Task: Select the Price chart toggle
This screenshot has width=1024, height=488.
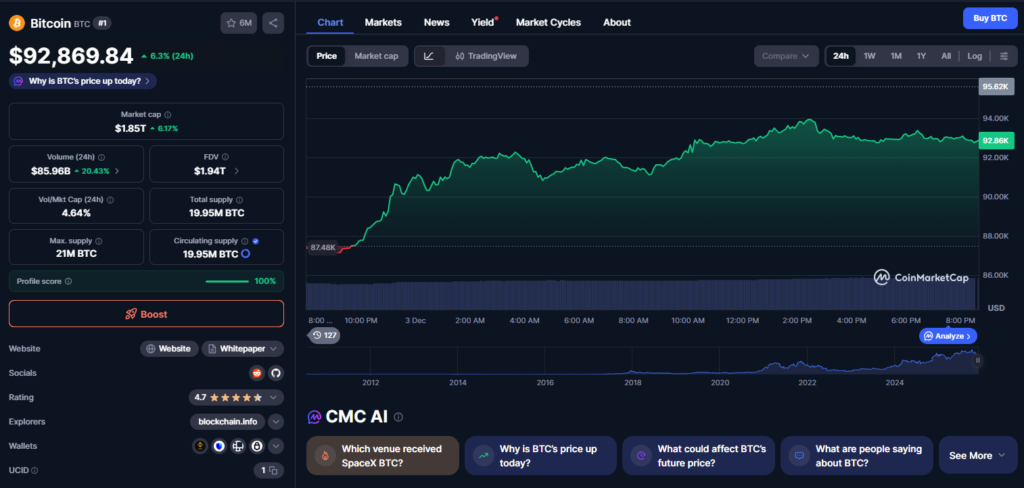Action: [x=327, y=56]
